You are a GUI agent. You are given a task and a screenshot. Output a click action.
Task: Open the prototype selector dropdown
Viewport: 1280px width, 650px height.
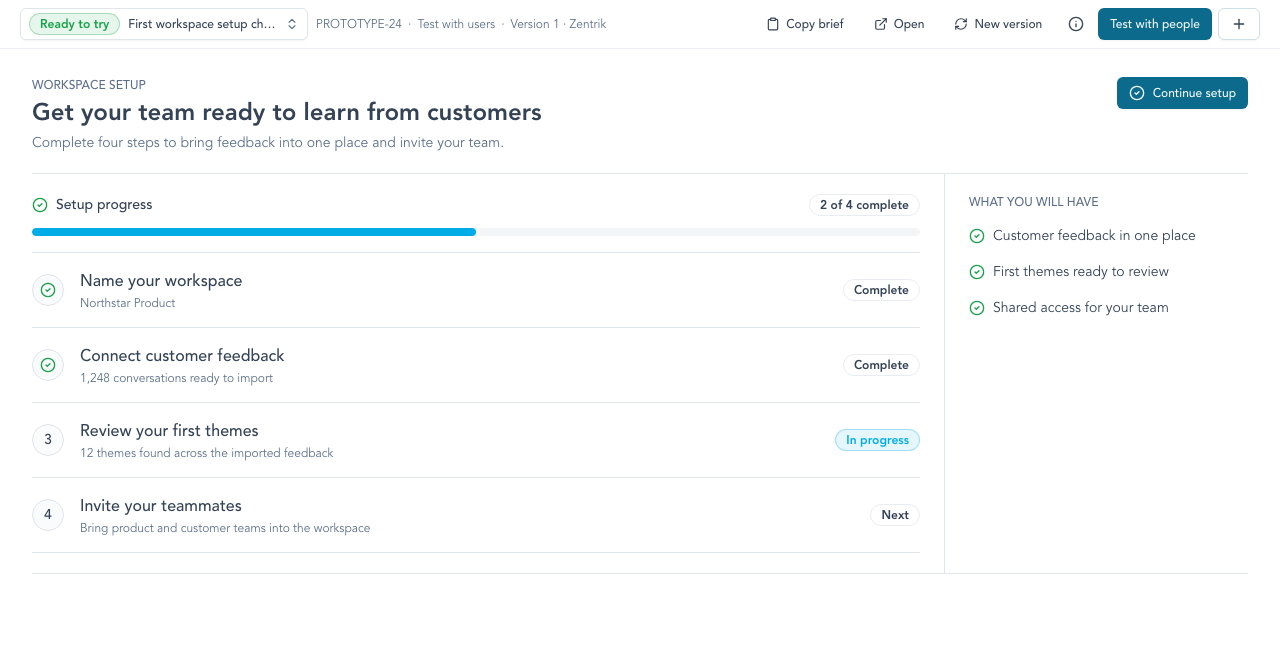point(164,24)
